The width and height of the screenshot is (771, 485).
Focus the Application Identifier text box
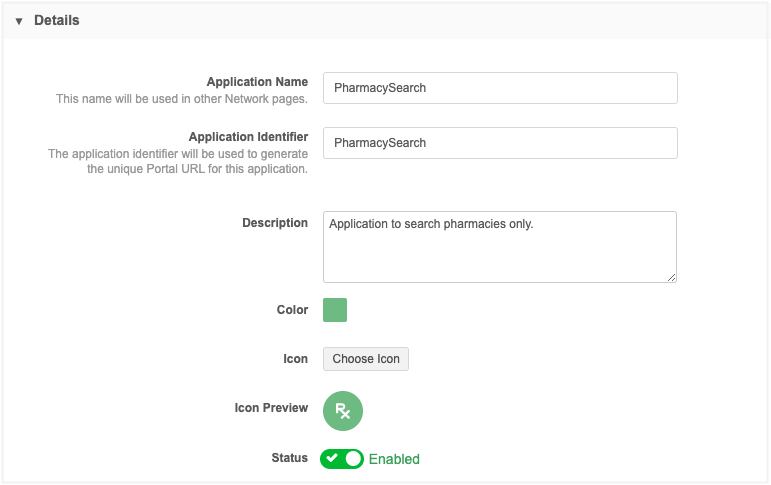point(500,143)
